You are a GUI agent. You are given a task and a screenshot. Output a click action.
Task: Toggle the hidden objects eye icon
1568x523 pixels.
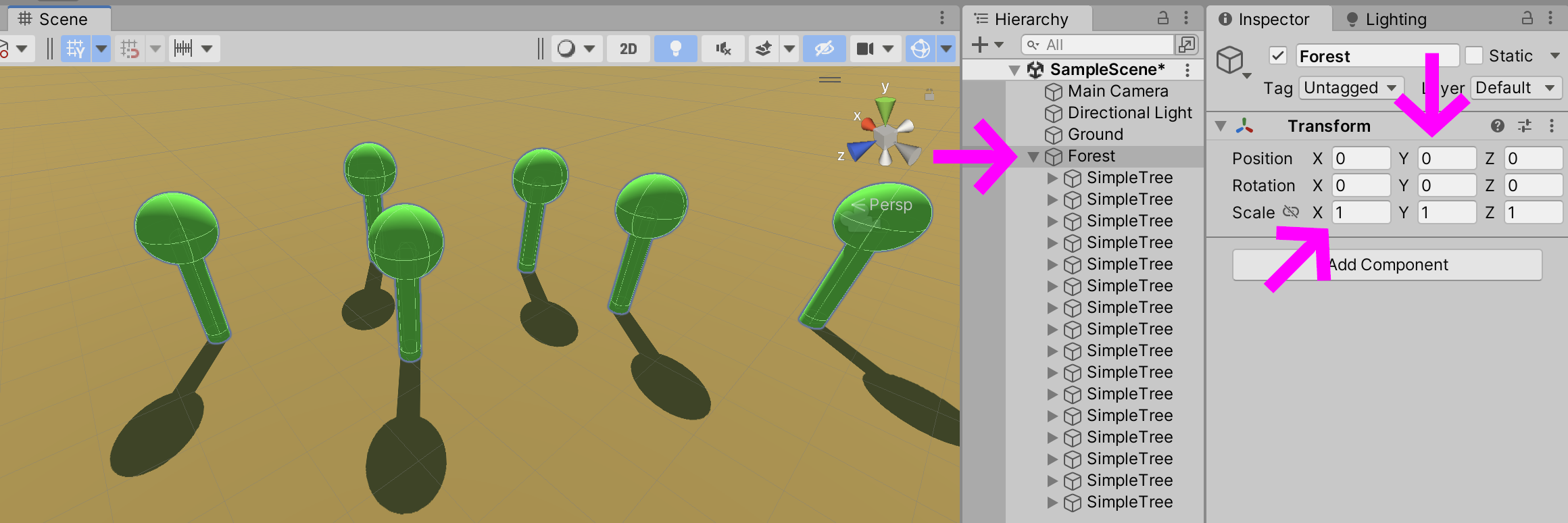824,49
